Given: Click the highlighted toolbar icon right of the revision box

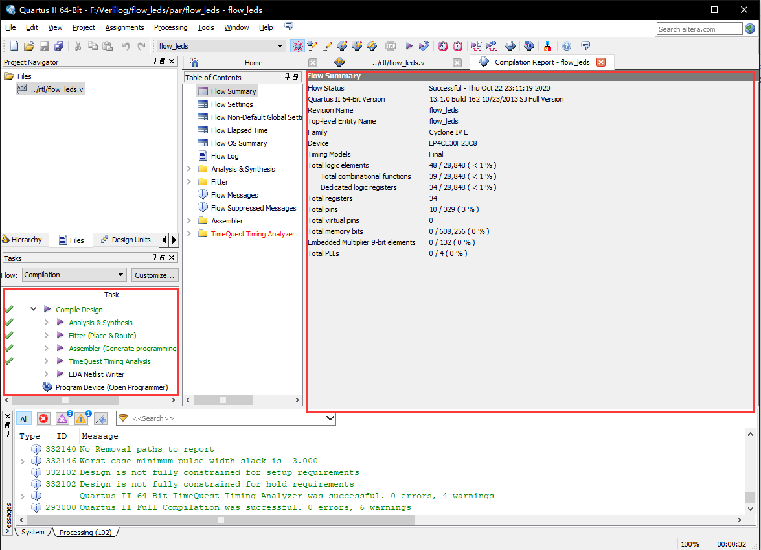Looking at the screenshot, I should point(297,46).
